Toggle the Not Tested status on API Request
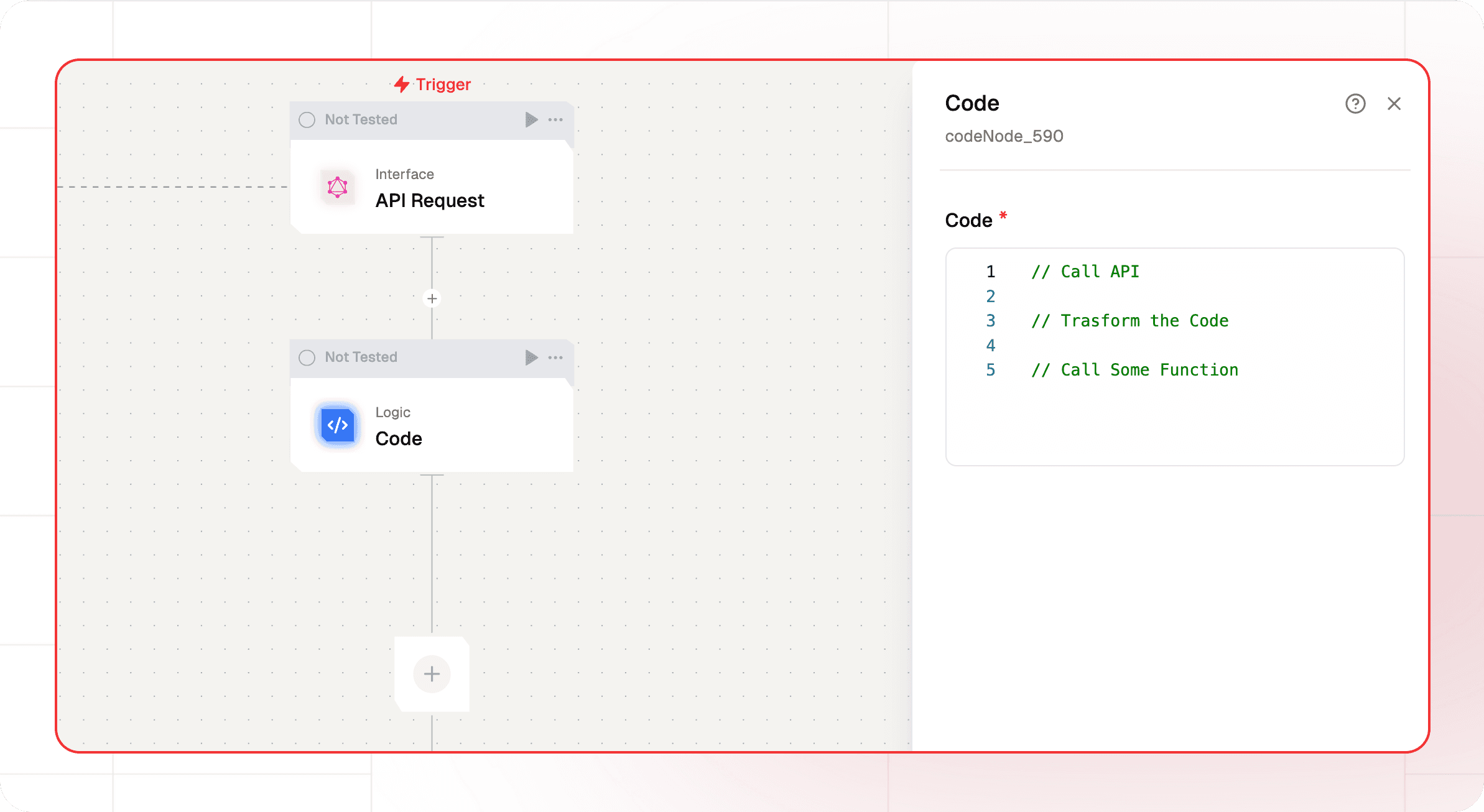The width and height of the screenshot is (1484, 812). point(307,120)
